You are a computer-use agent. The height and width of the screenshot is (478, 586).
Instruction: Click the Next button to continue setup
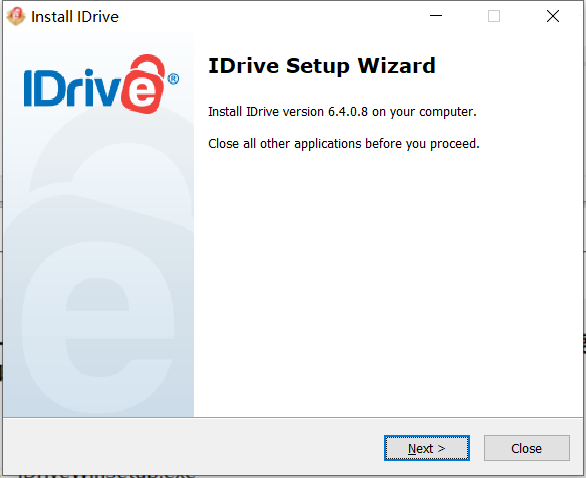coord(427,448)
